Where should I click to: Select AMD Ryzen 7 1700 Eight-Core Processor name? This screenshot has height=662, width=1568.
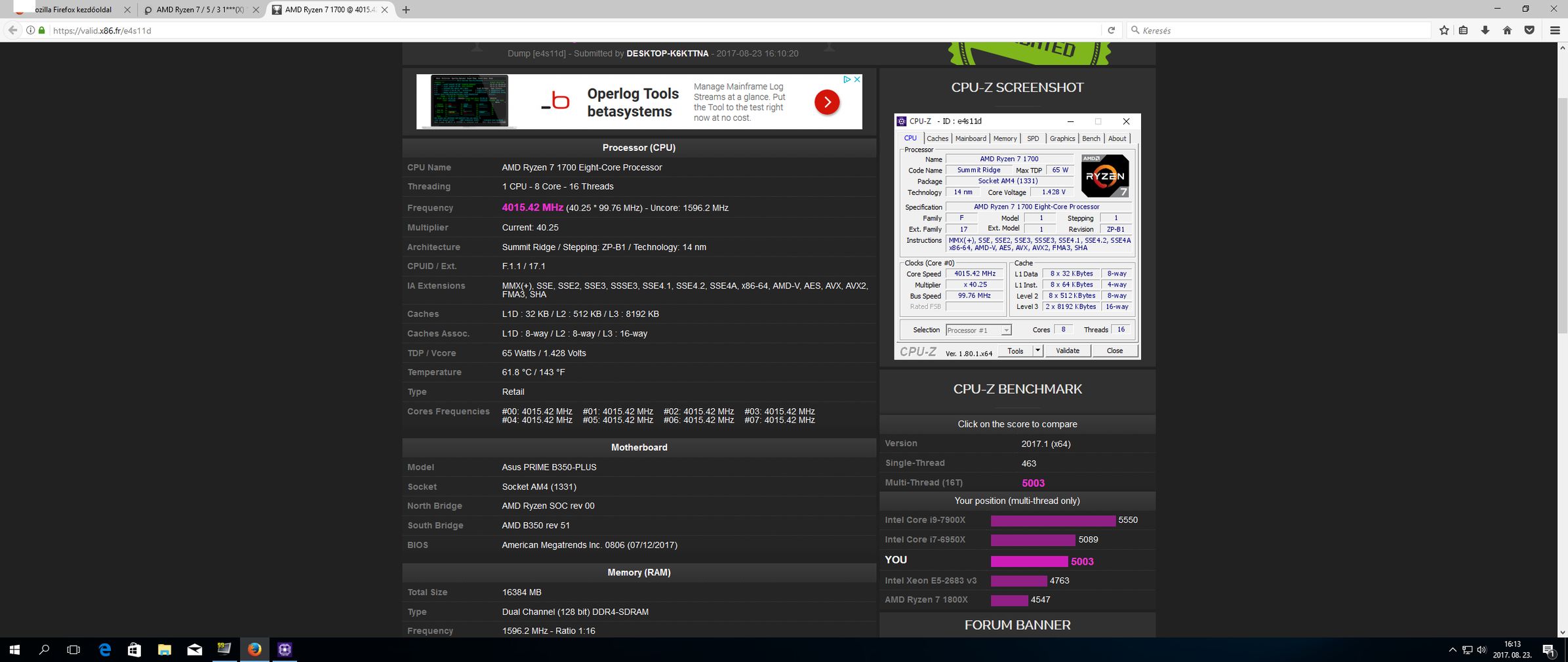coord(582,167)
